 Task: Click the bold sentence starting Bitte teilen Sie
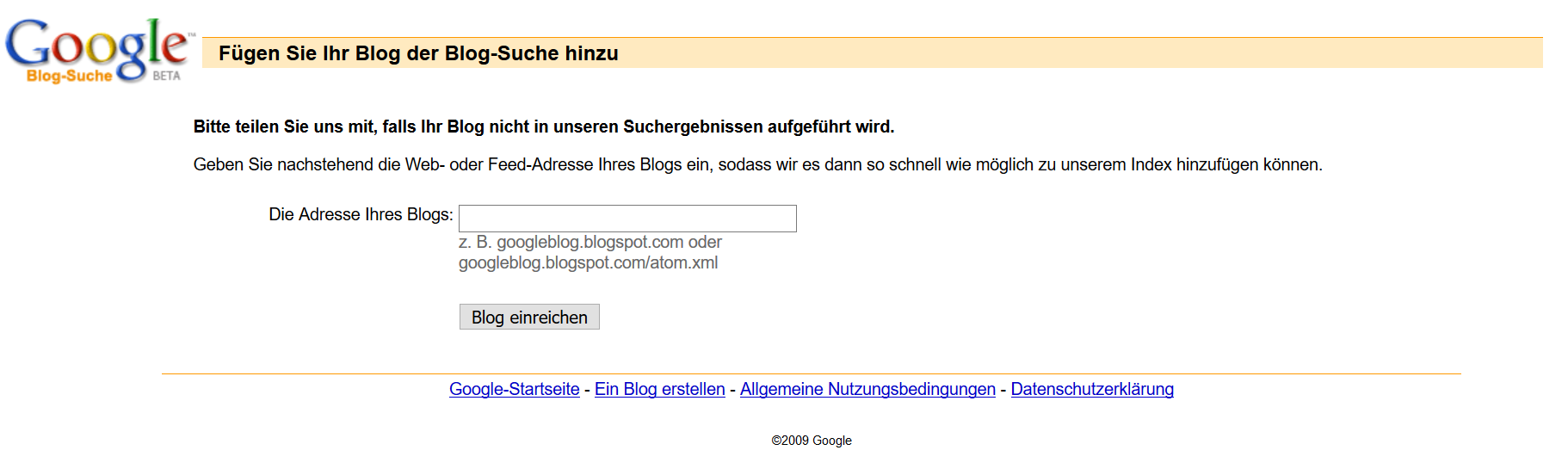[544, 126]
